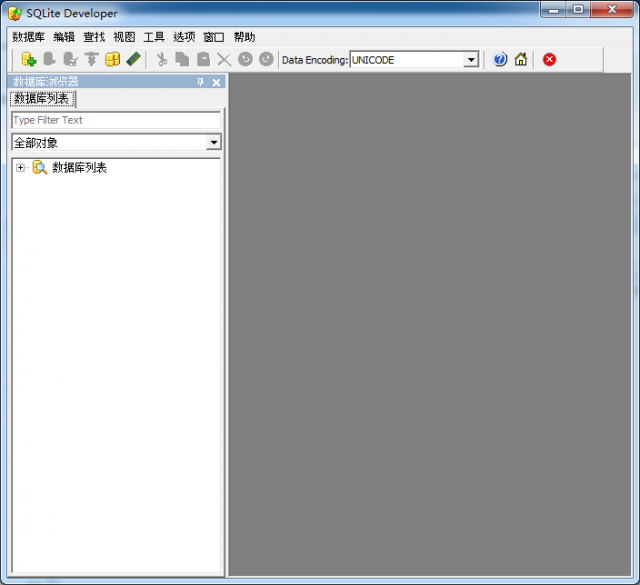The height and width of the screenshot is (585, 640).
Task: Click the green memory chip toolbar icon
Action: click(134, 60)
